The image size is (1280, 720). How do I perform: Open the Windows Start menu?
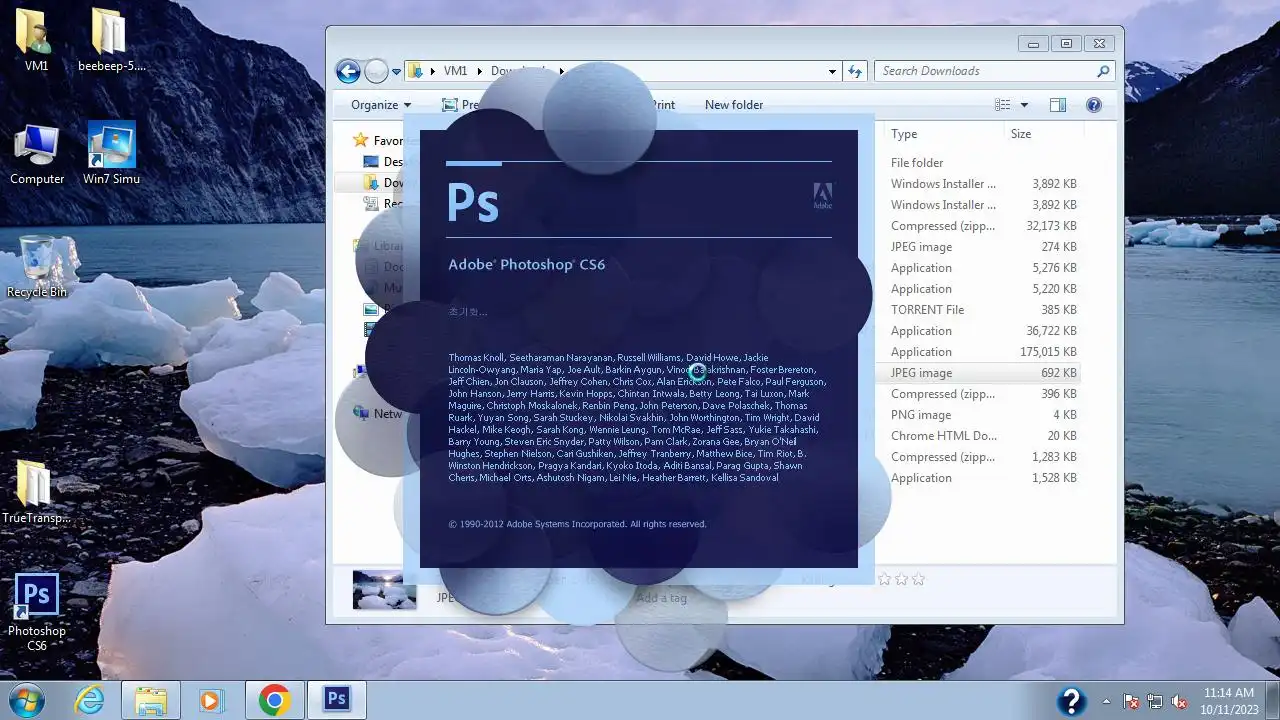(x=27, y=700)
